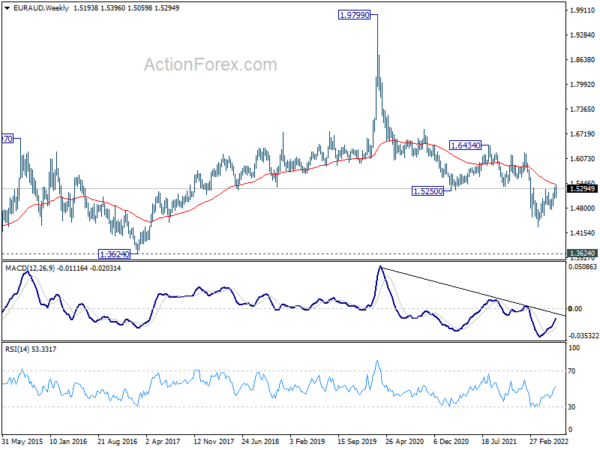Select the EURAUD,Weekly chart title text

pyautogui.click(x=41, y=8)
